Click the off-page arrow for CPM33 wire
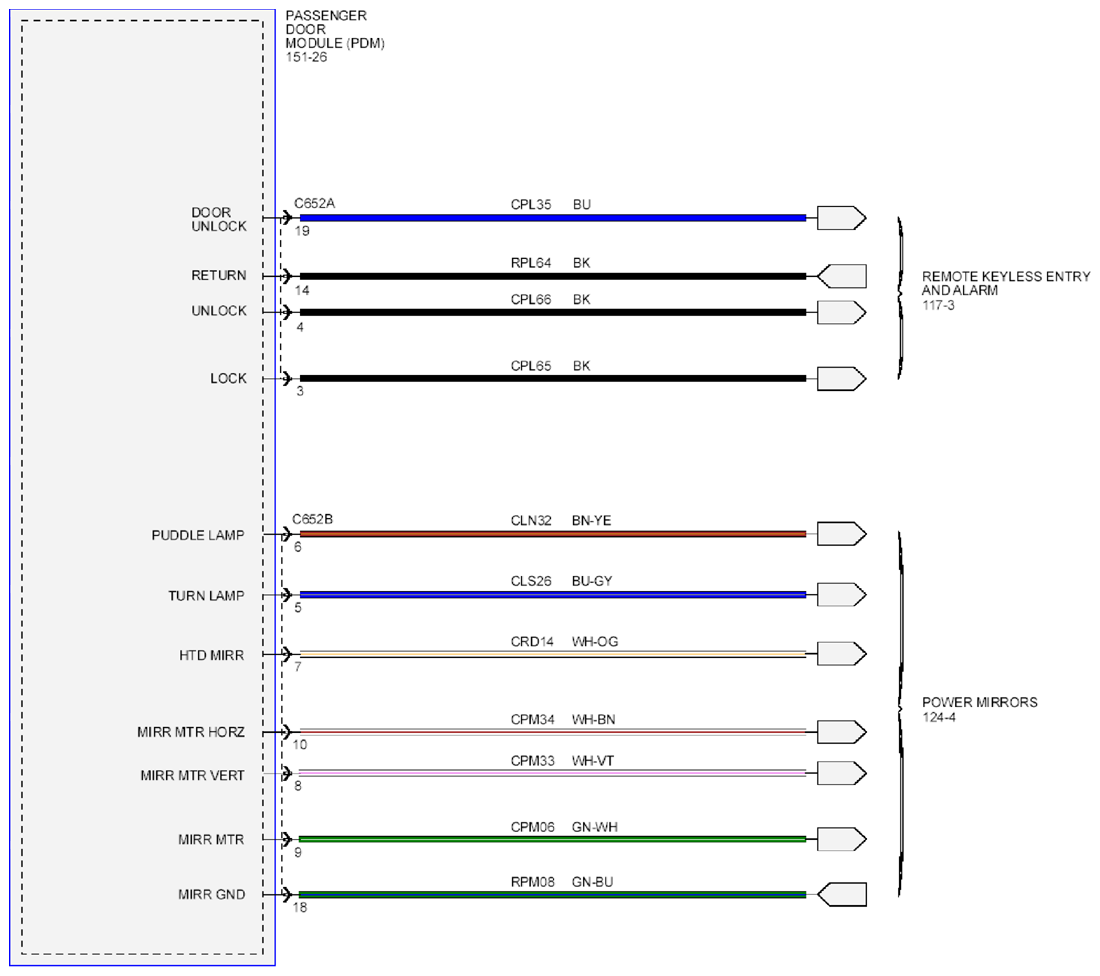 tap(841, 773)
